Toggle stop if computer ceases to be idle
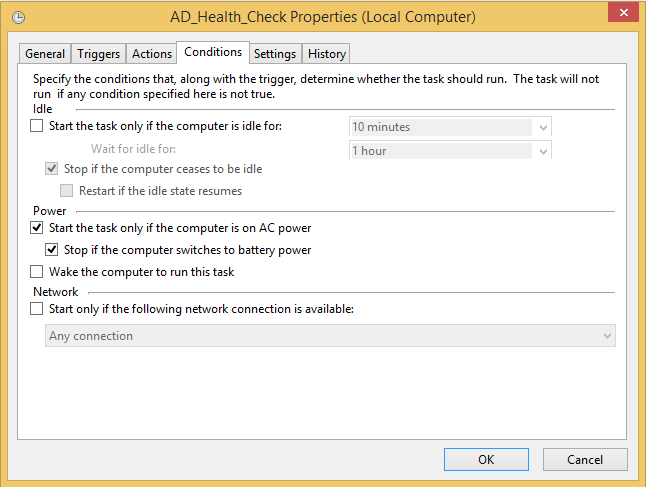This screenshot has width=646, height=487. coord(53,169)
